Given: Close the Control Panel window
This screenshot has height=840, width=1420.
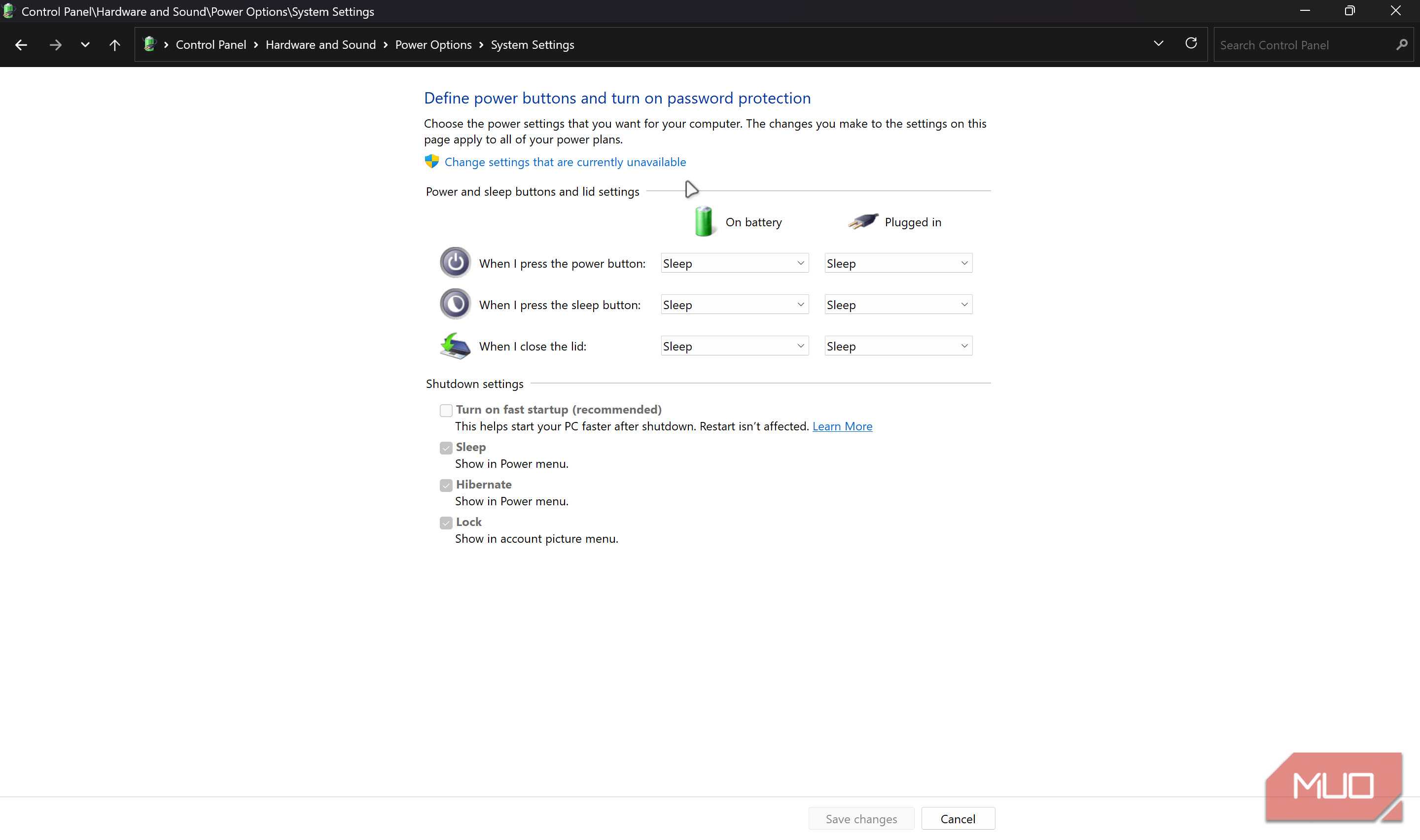Looking at the screenshot, I should pyautogui.click(x=1396, y=11).
